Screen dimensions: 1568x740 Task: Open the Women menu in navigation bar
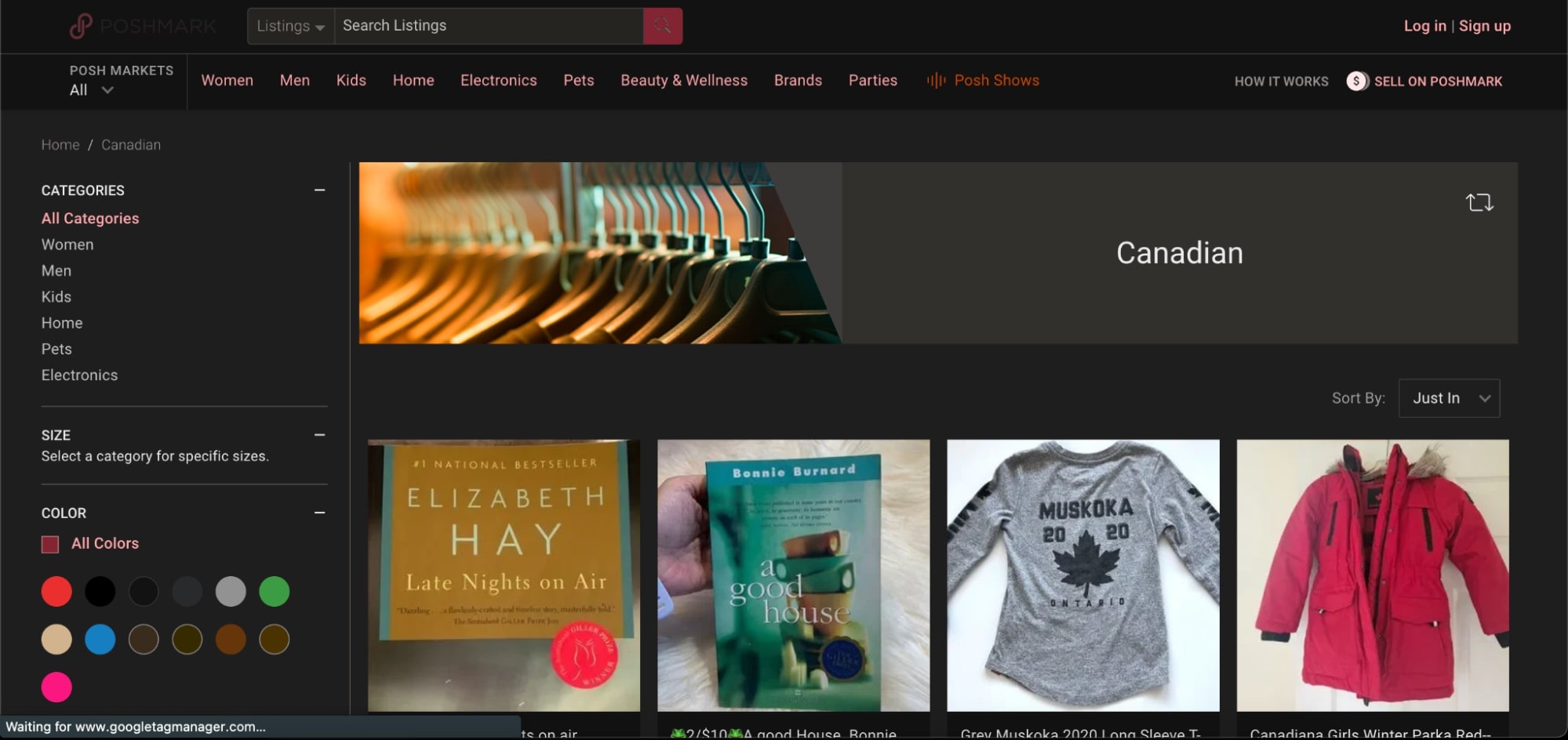[x=227, y=80]
